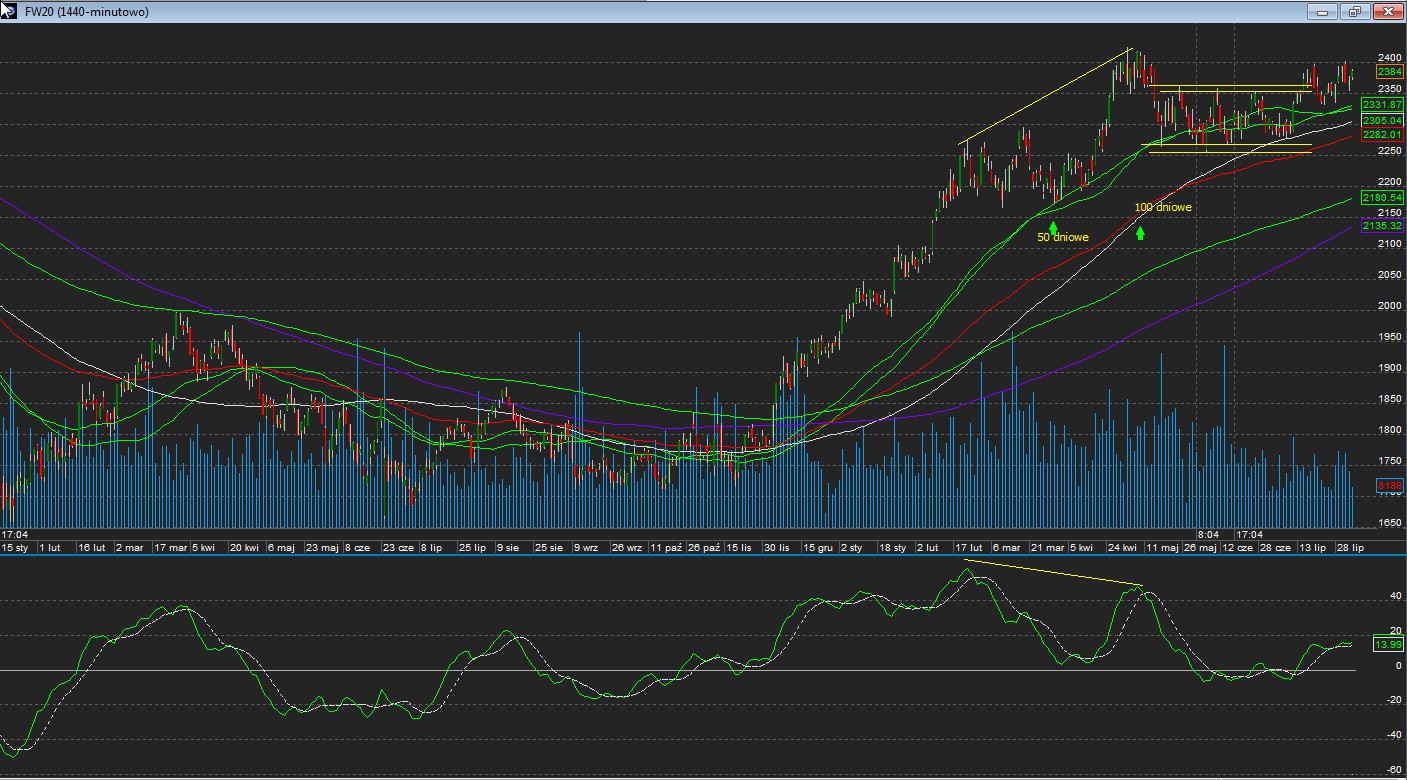Click the red 8188 volume value label
This screenshot has height=780, width=1407.
point(1389,486)
